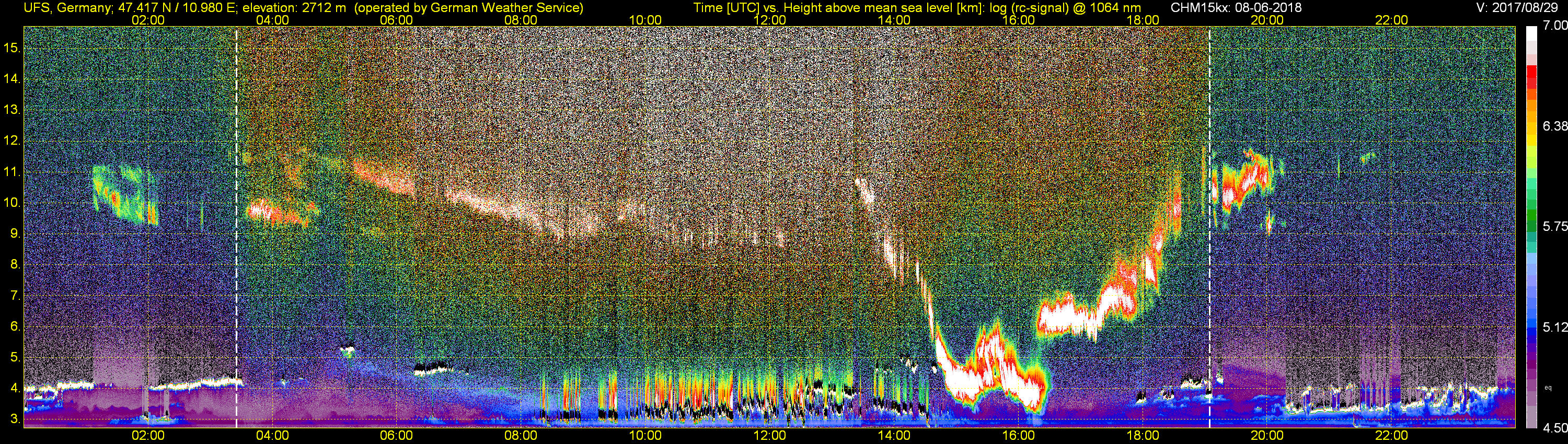Click the 08:00 label on the bottom time axis
Viewport: 1568px width, 444px height.
[x=521, y=436]
